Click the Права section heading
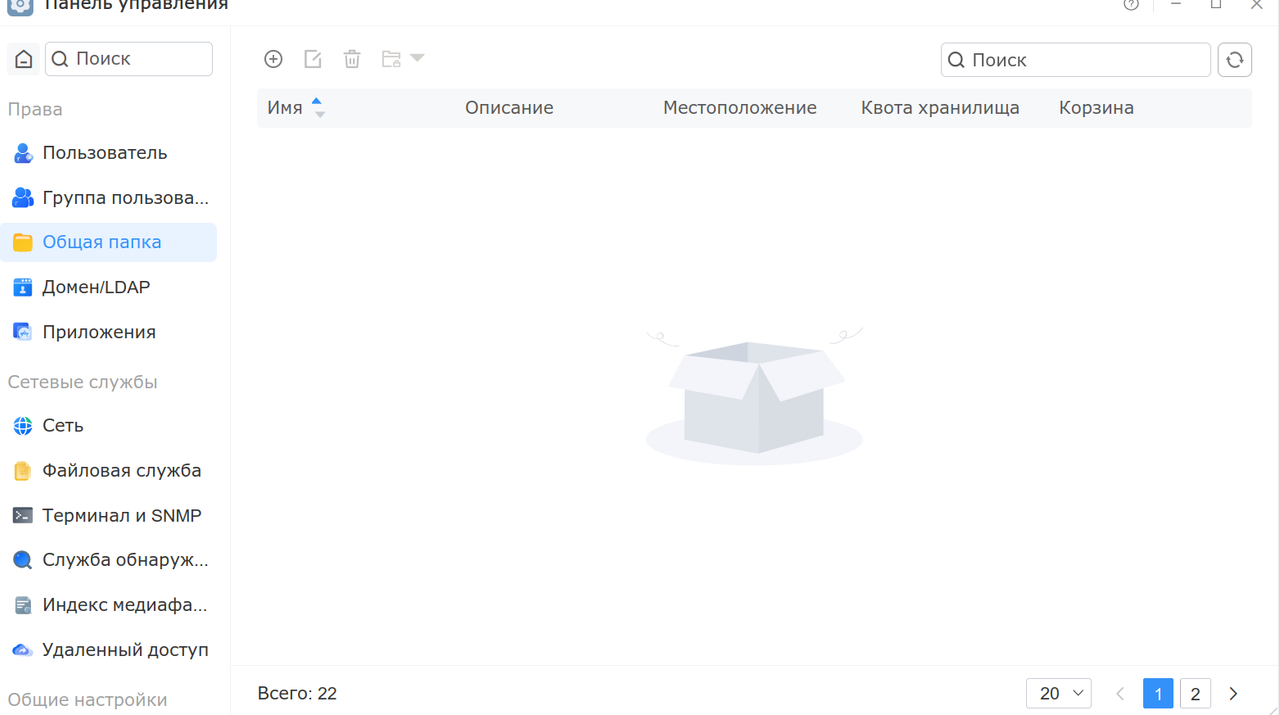1279x715 pixels. [35, 109]
